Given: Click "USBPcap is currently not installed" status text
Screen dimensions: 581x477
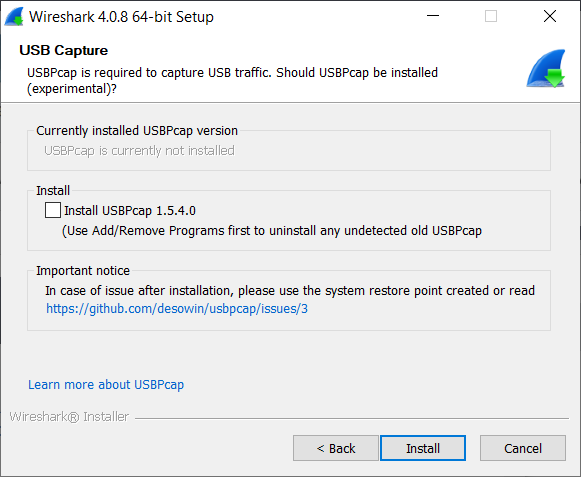Looking at the screenshot, I should 139,150.
